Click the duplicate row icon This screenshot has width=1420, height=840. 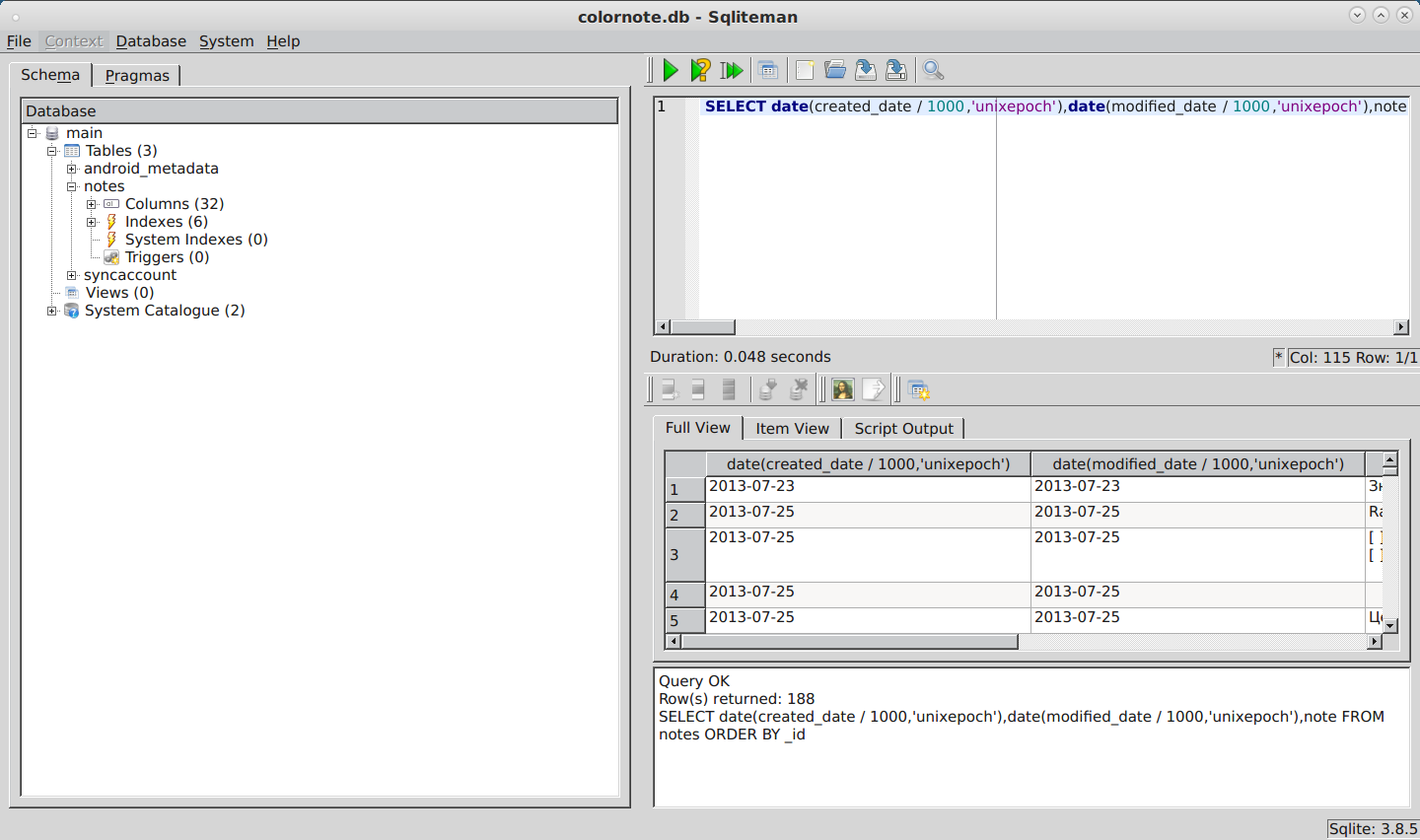point(699,389)
